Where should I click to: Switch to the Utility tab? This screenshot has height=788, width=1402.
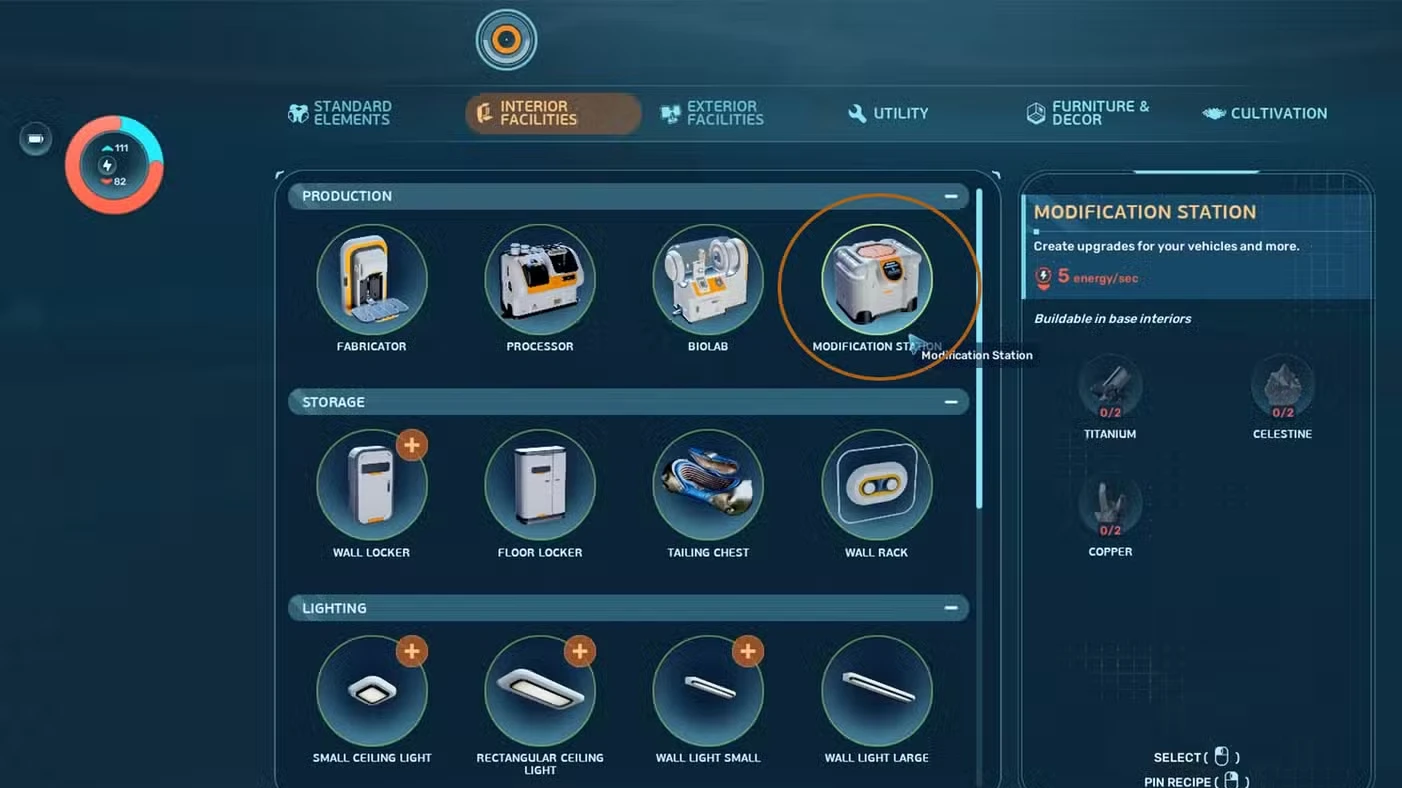coord(889,113)
